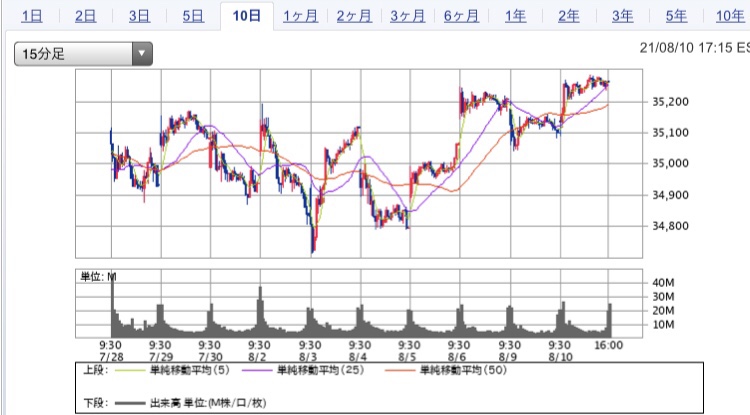750x415 pixels.
Task: Open the 3日 time range
Action: [x=139, y=16]
